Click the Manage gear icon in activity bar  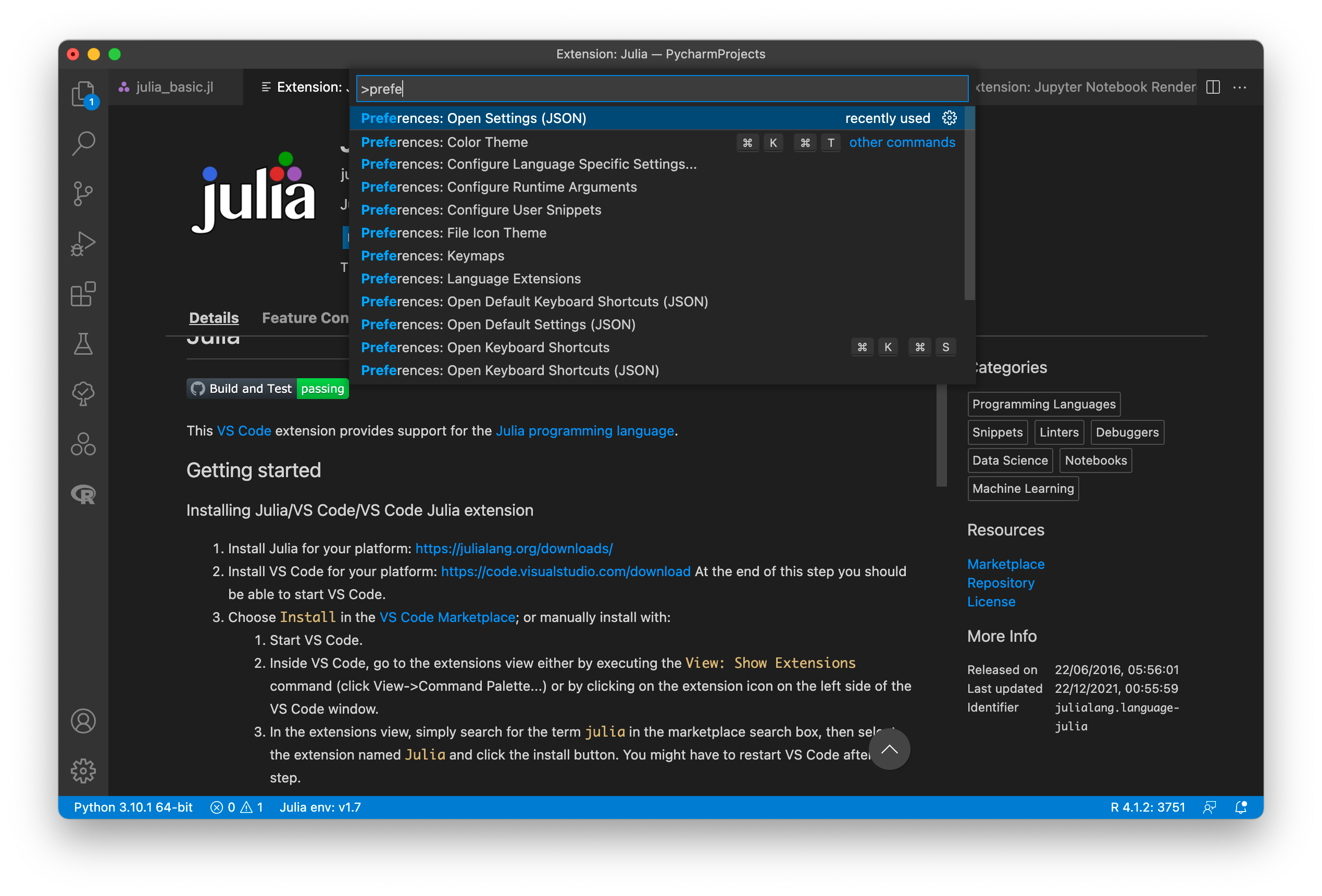83,771
